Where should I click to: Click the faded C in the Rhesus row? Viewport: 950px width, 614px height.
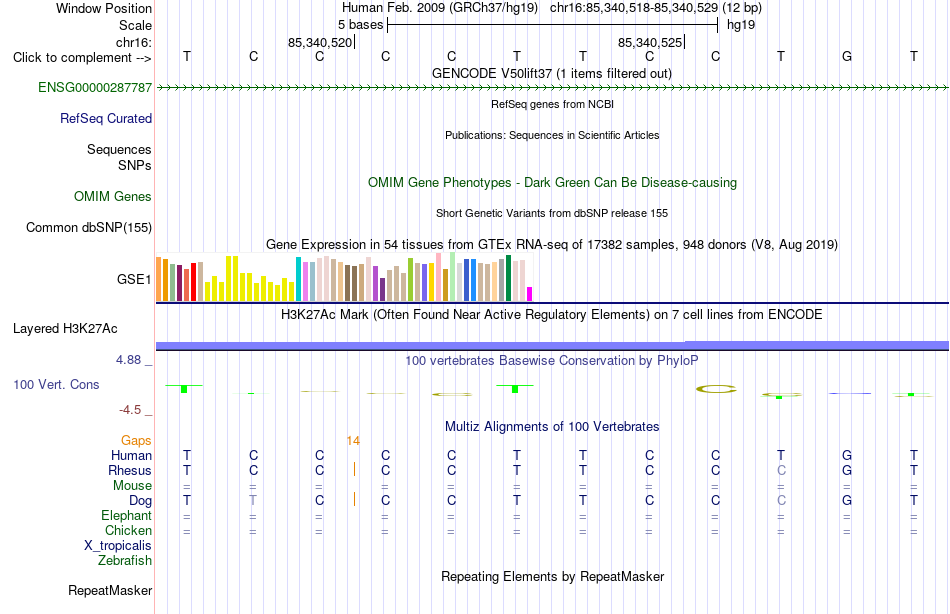coord(782,470)
